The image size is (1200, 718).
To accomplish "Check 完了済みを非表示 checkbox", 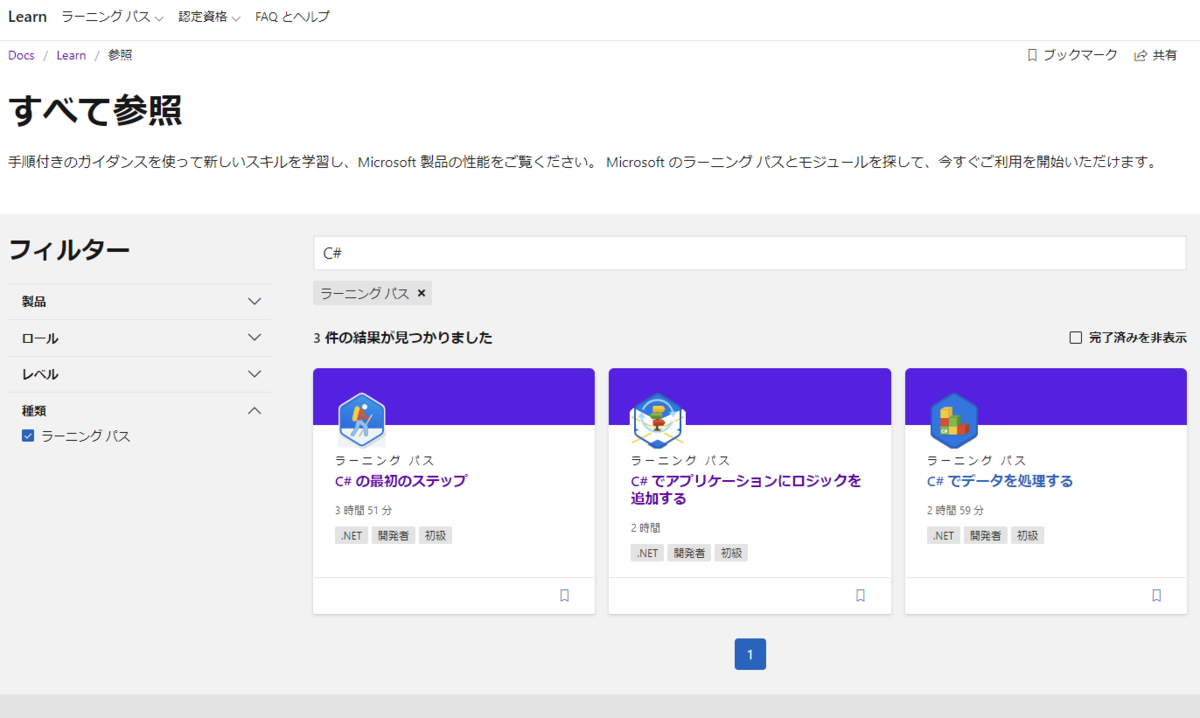I will click(x=1076, y=338).
